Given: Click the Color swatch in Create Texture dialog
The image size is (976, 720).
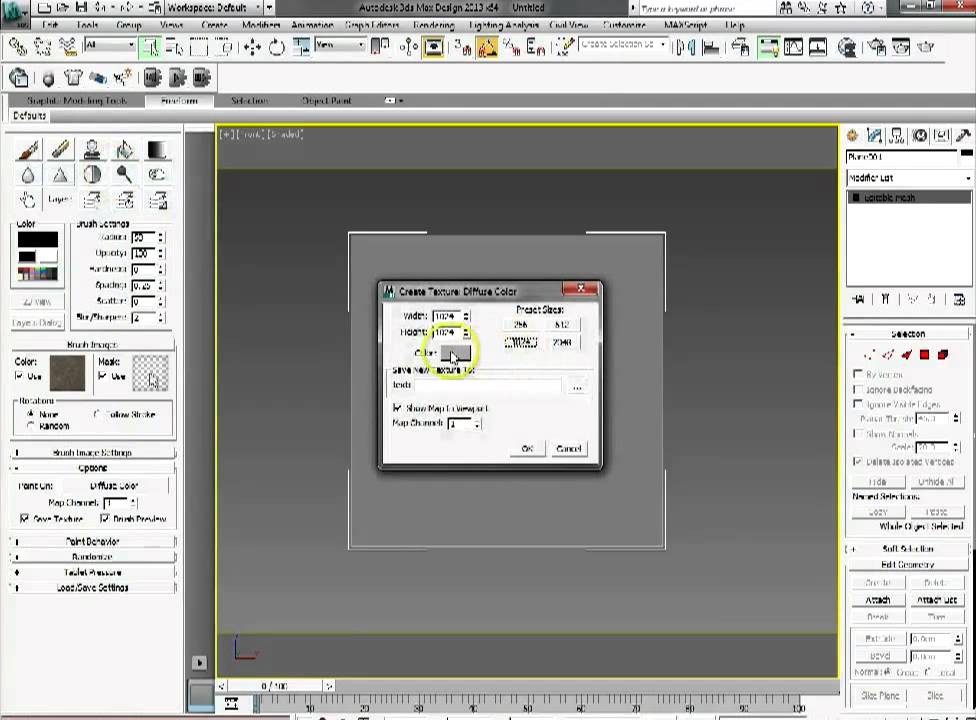Looking at the screenshot, I should (x=456, y=353).
